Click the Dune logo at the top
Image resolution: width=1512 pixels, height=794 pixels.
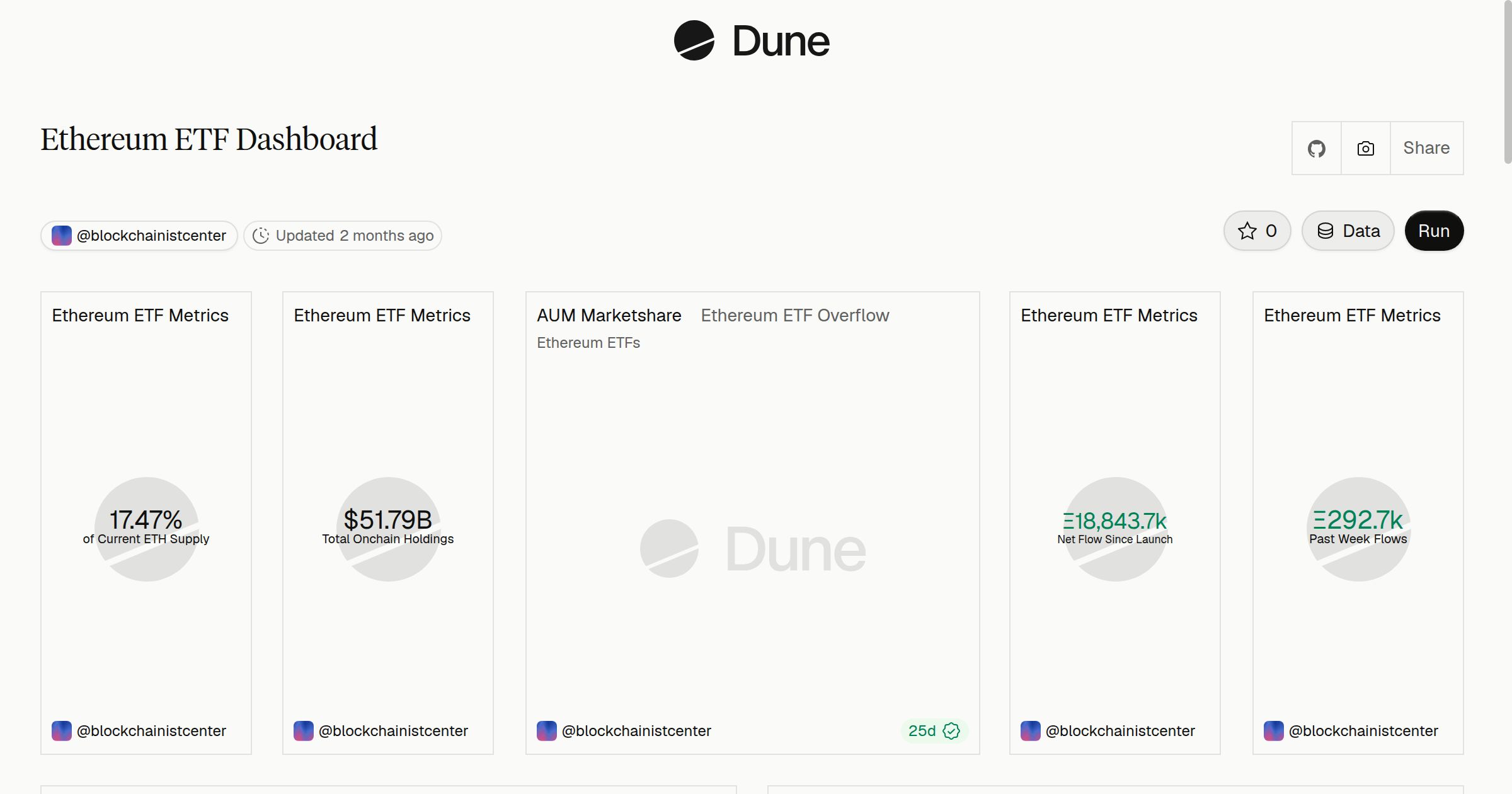[x=752, y=41]
